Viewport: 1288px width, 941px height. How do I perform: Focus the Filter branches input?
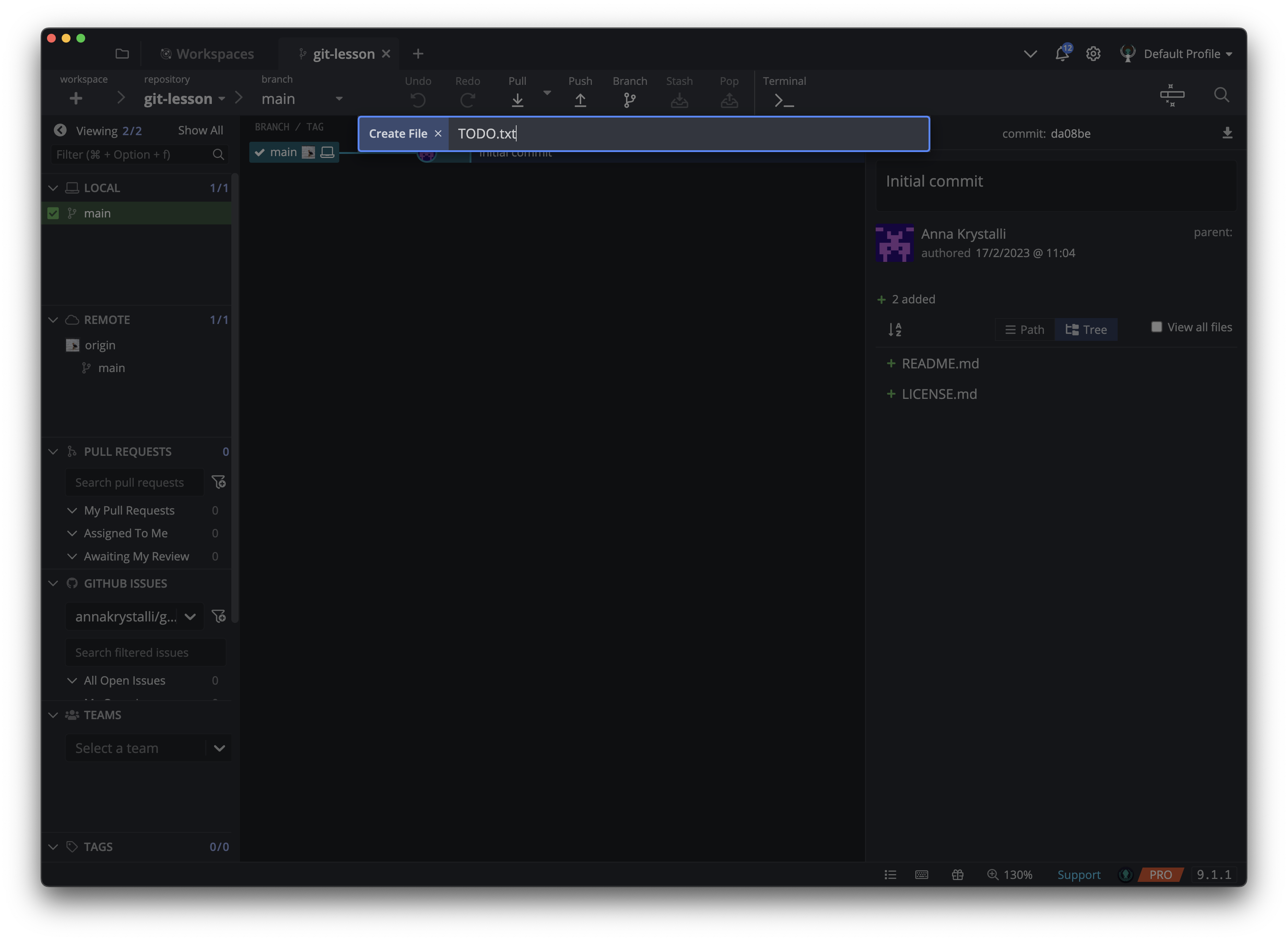(140, 154)
